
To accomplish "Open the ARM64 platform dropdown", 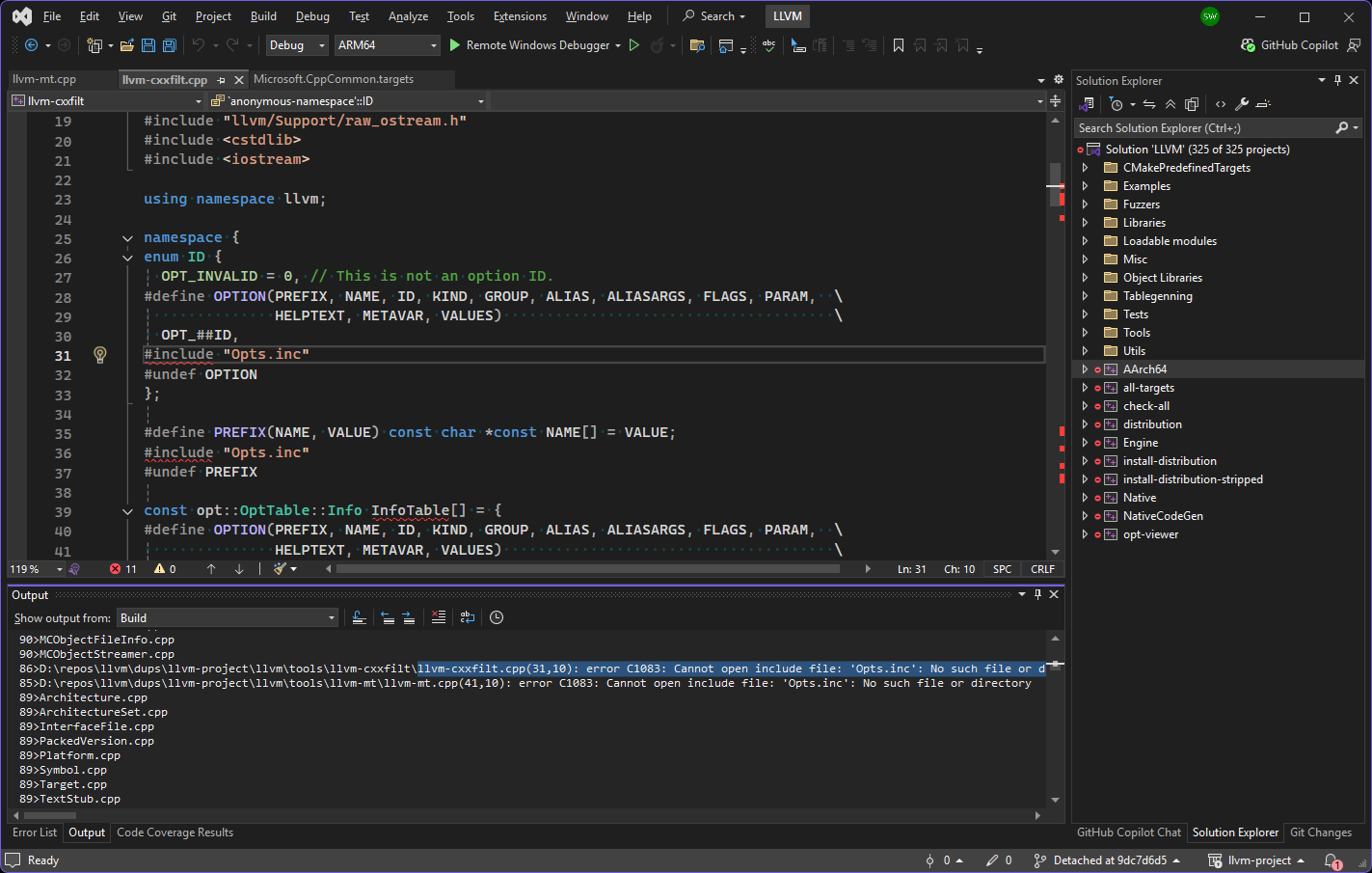I will click(387, 45).
